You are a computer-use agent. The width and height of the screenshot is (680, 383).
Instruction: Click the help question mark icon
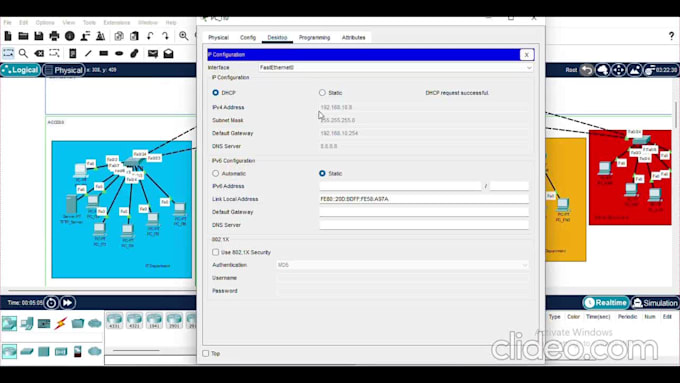click(671, 36)
